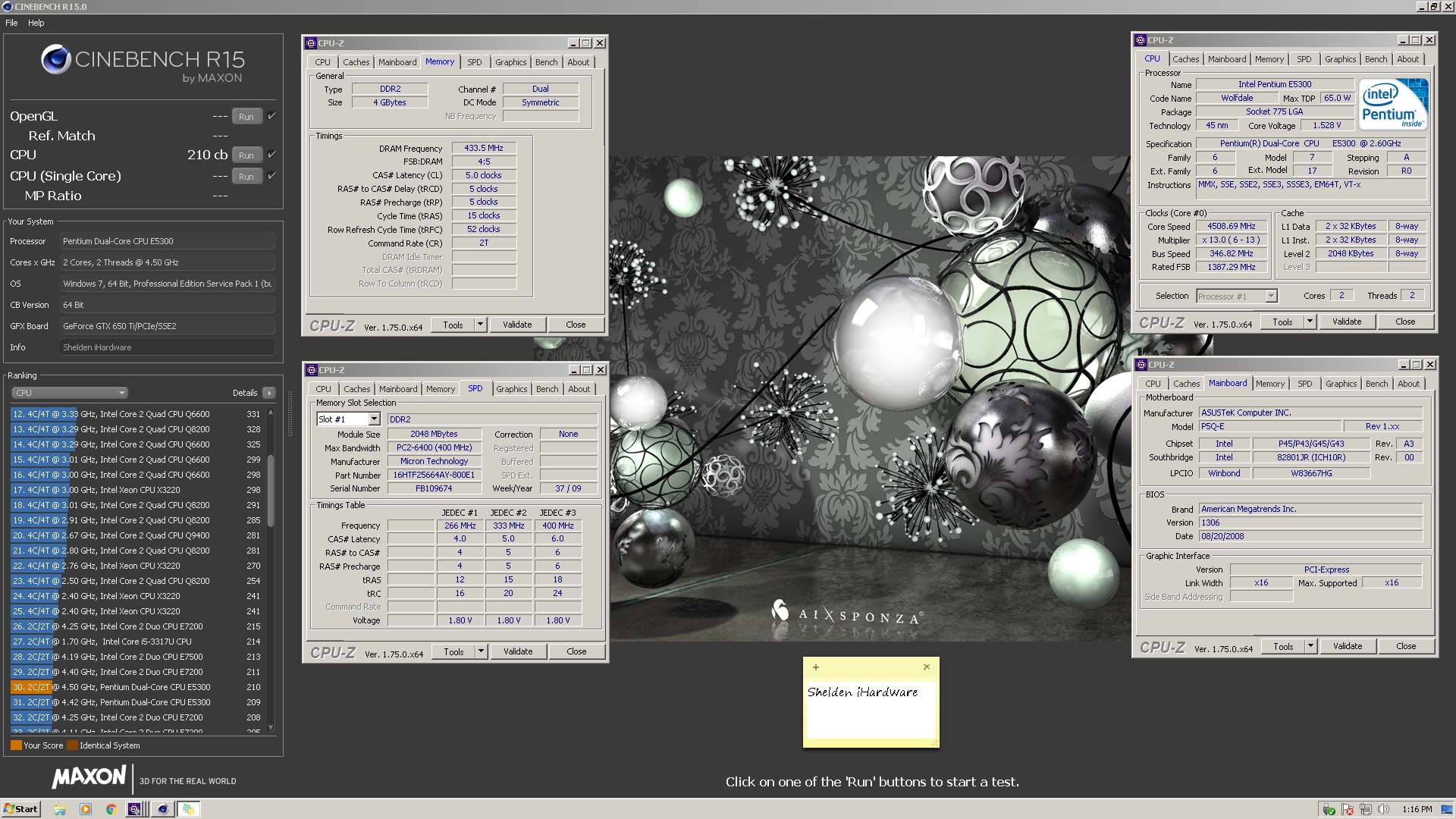Click the Cinebench R15 sphere logo
The image size is (1456, 819).
tap(56, 59)
